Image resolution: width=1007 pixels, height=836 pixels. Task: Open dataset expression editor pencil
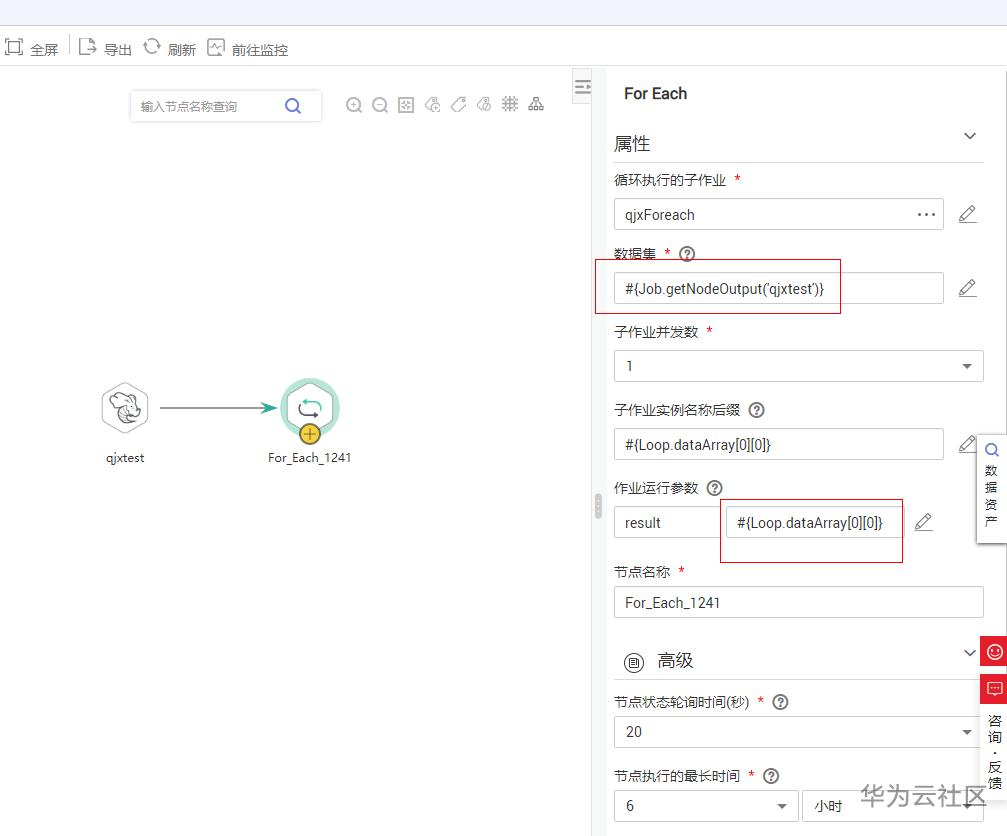pyautogui.click(x=967, y=288)
